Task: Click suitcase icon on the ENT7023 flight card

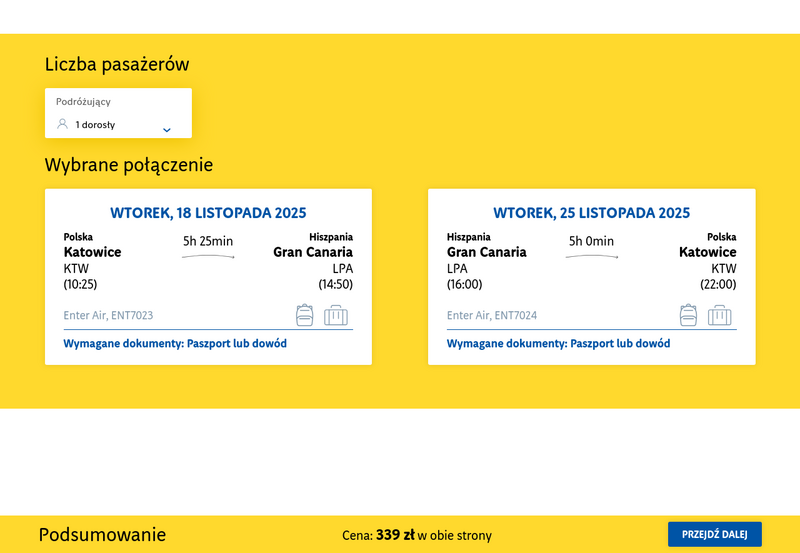Action: [336, 315]
